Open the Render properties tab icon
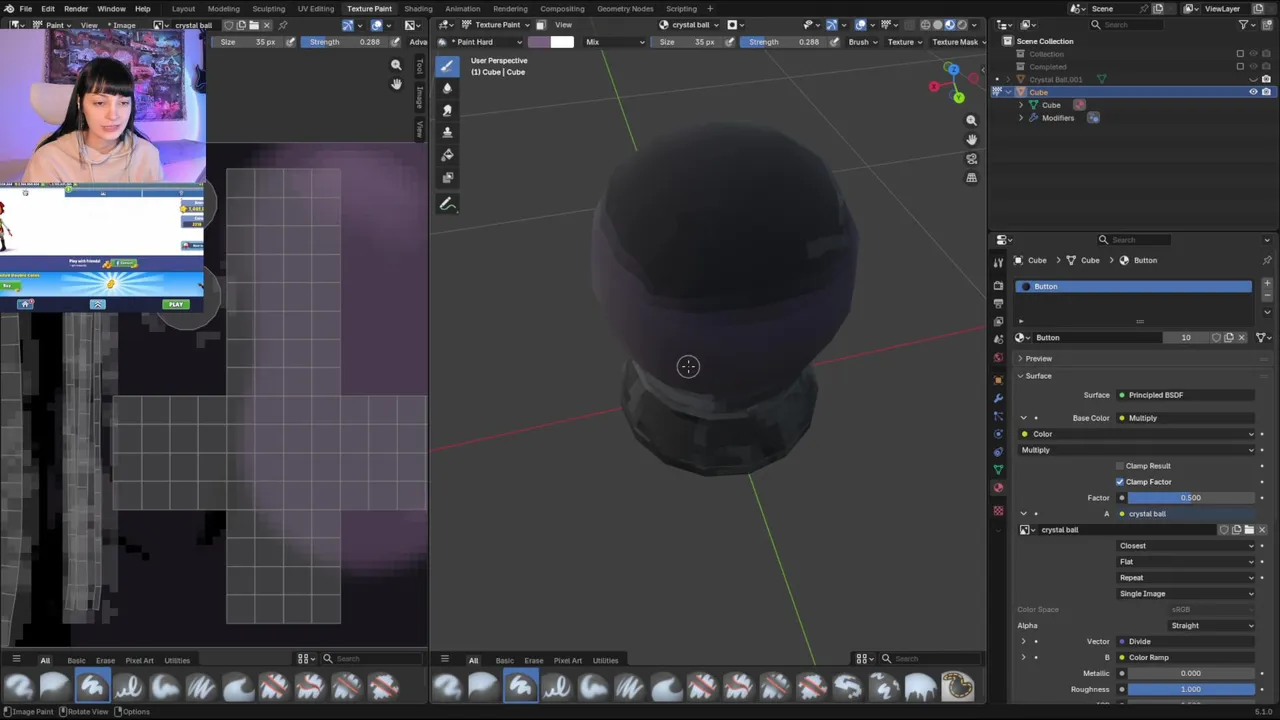The image size is (1280, 720). pyautogui.click(x=998, y=286)
